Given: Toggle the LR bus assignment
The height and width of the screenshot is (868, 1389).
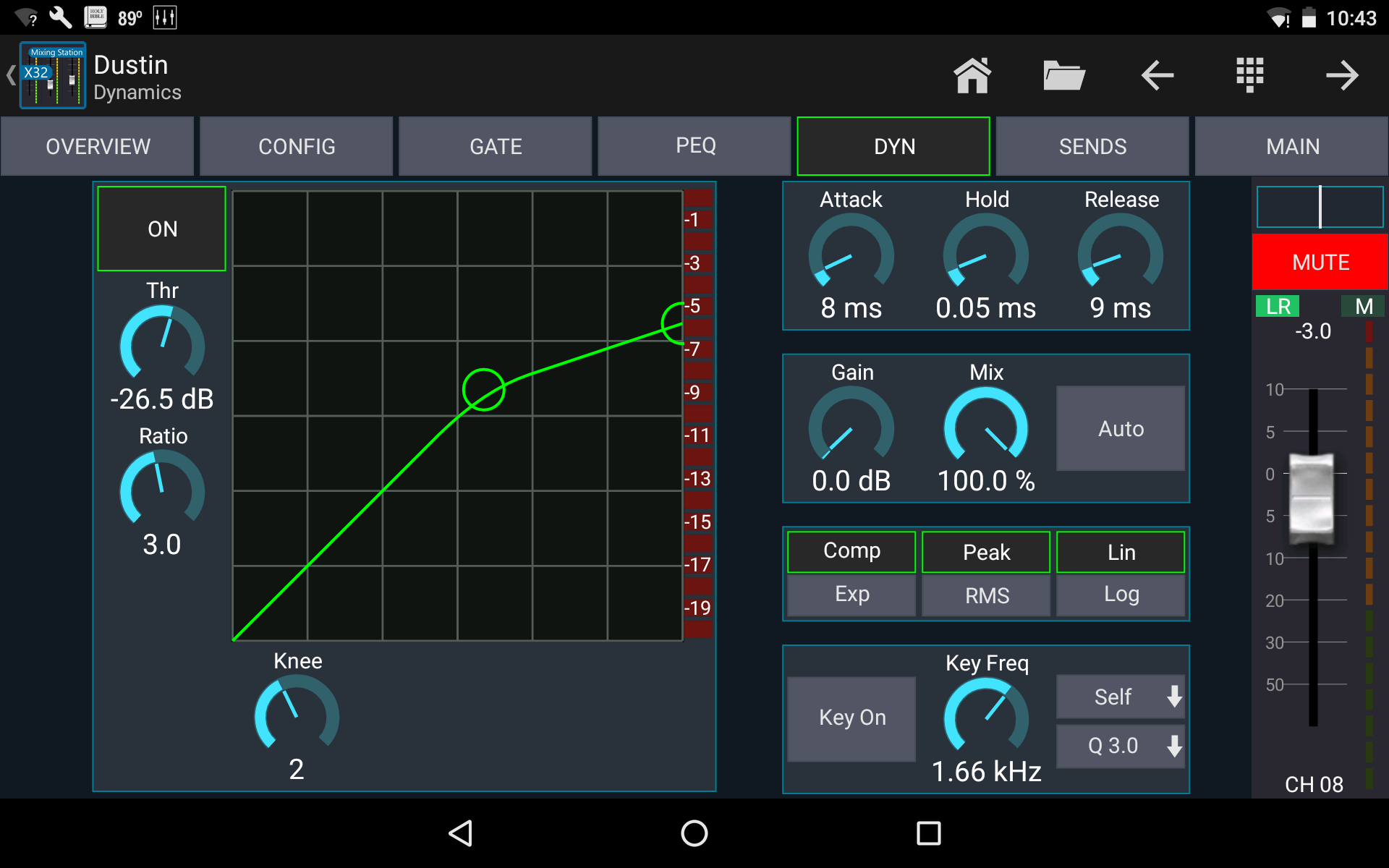Looking at the screenshot, I should coord(1278,306).
